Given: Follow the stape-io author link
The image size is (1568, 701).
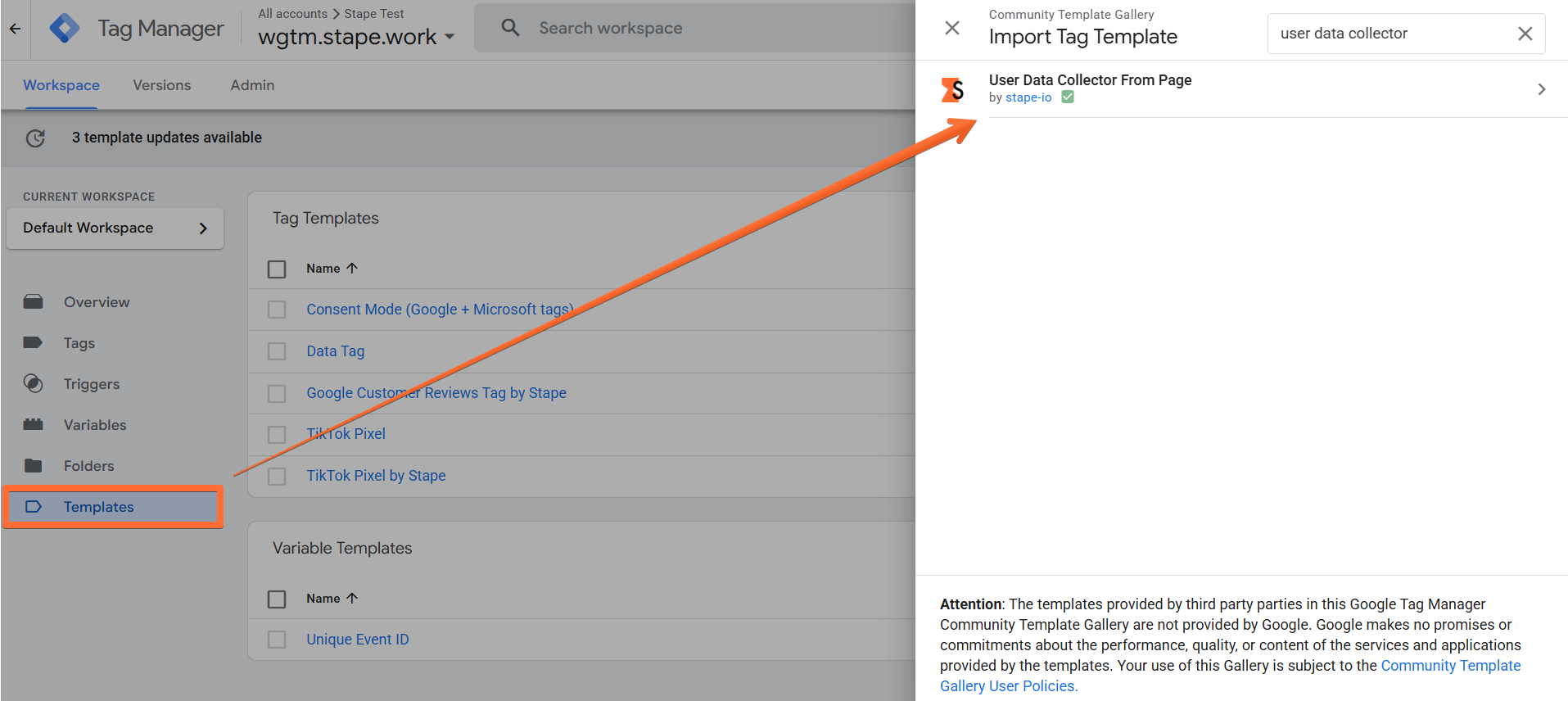Looking at the screenshot, I should pos(1028,97).
